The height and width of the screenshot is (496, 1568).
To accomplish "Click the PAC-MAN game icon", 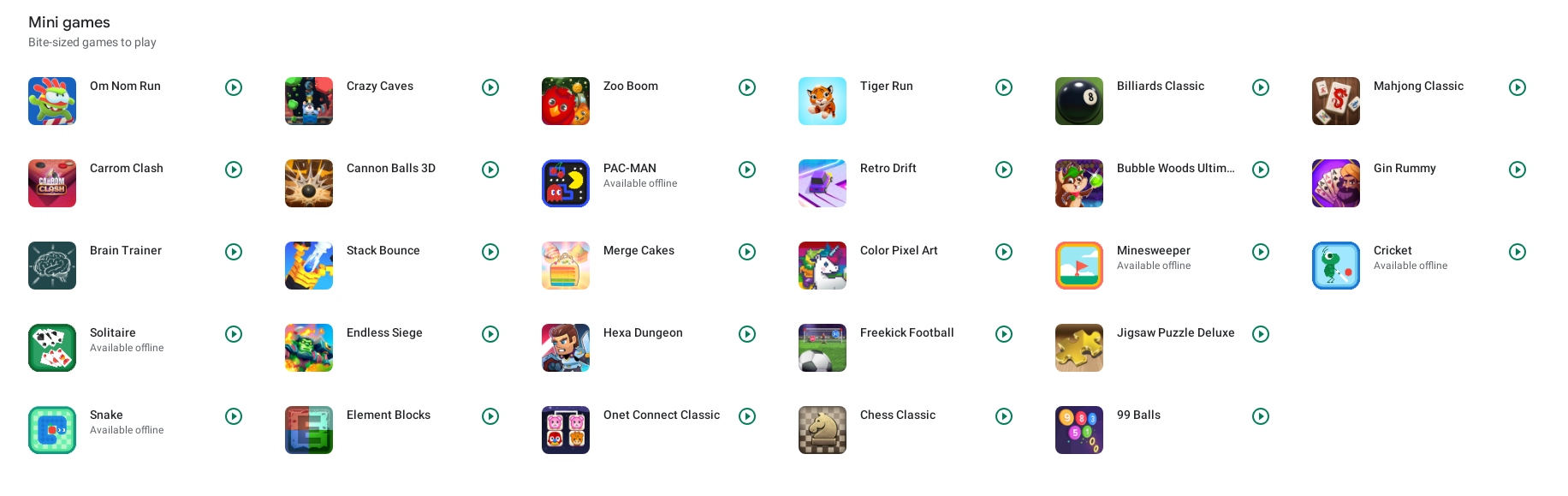I will pyautogui.click(x=566, y=183).
